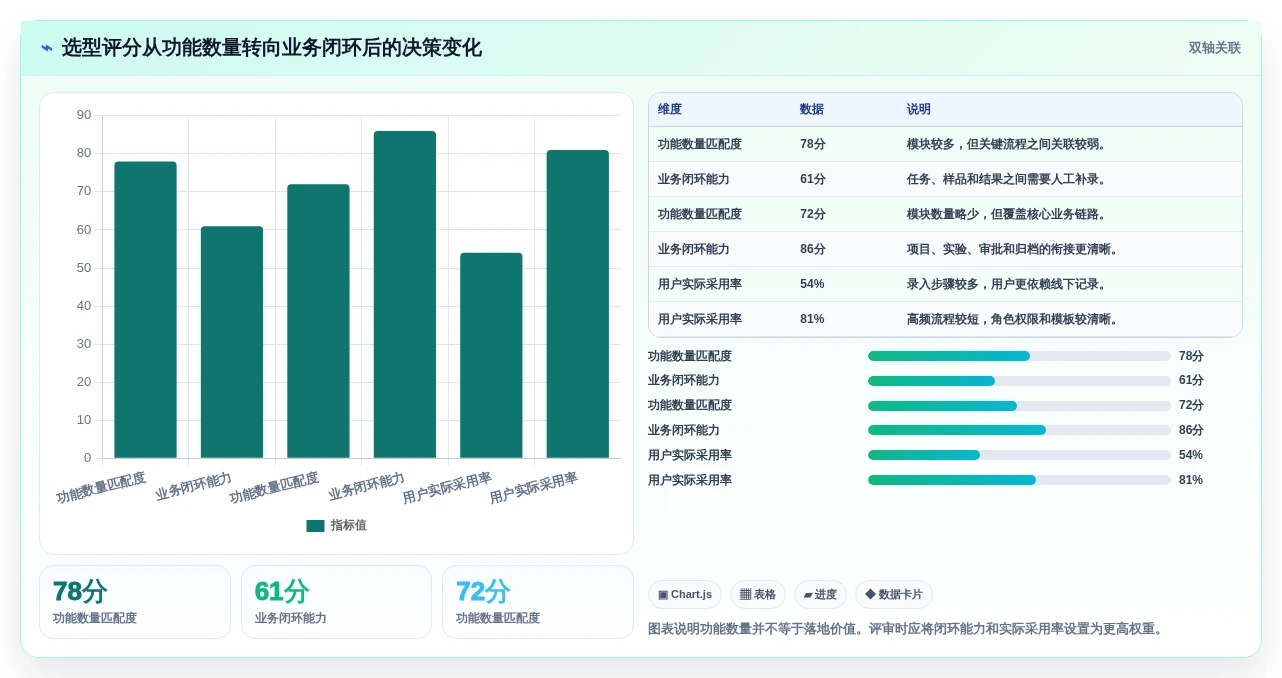Select the 数据卡片 tag chip

pyautogui.click(x=894, y=594)
